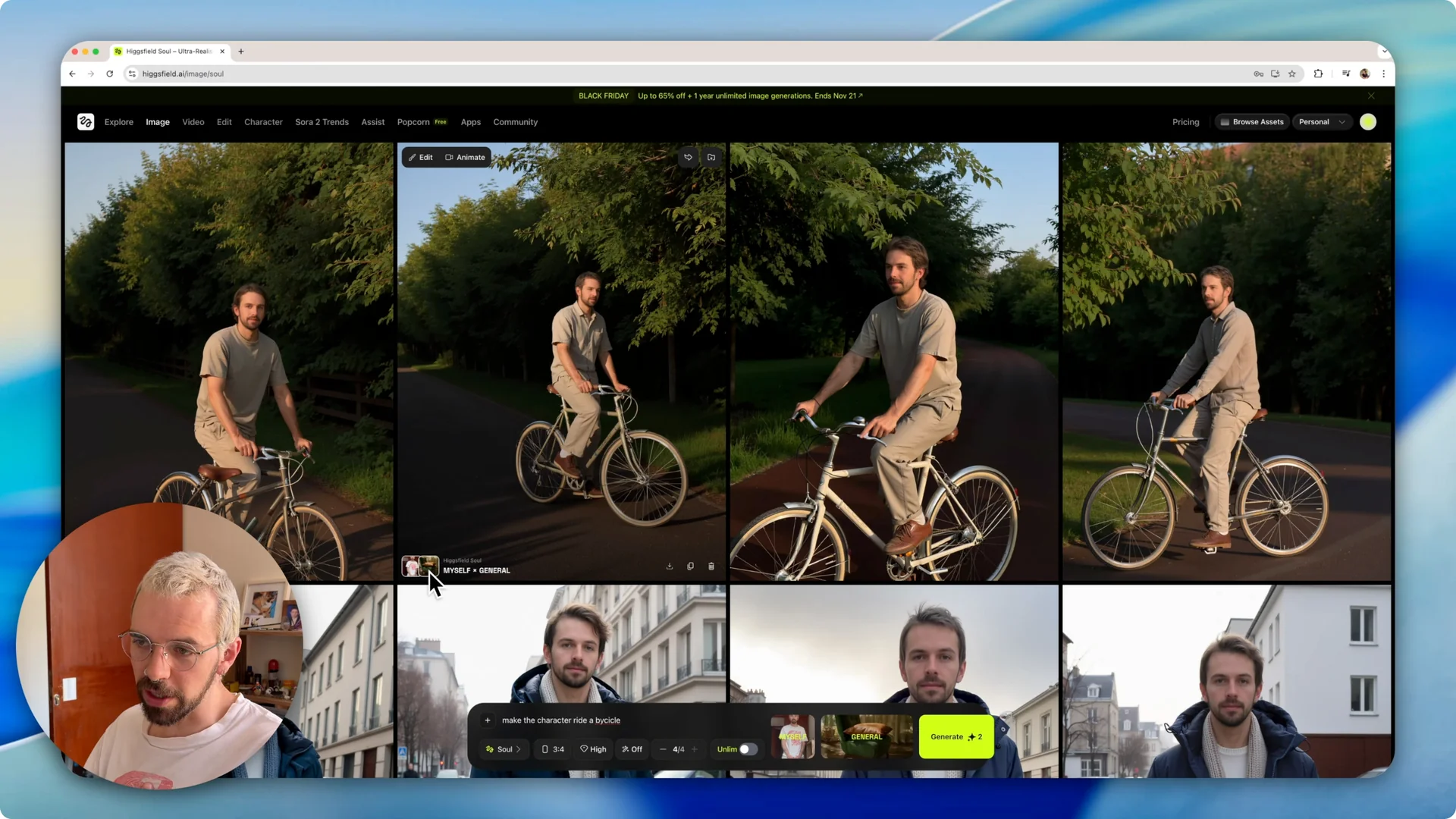
Task: Add a reference image with the plus icon
Action: [488, 720]
